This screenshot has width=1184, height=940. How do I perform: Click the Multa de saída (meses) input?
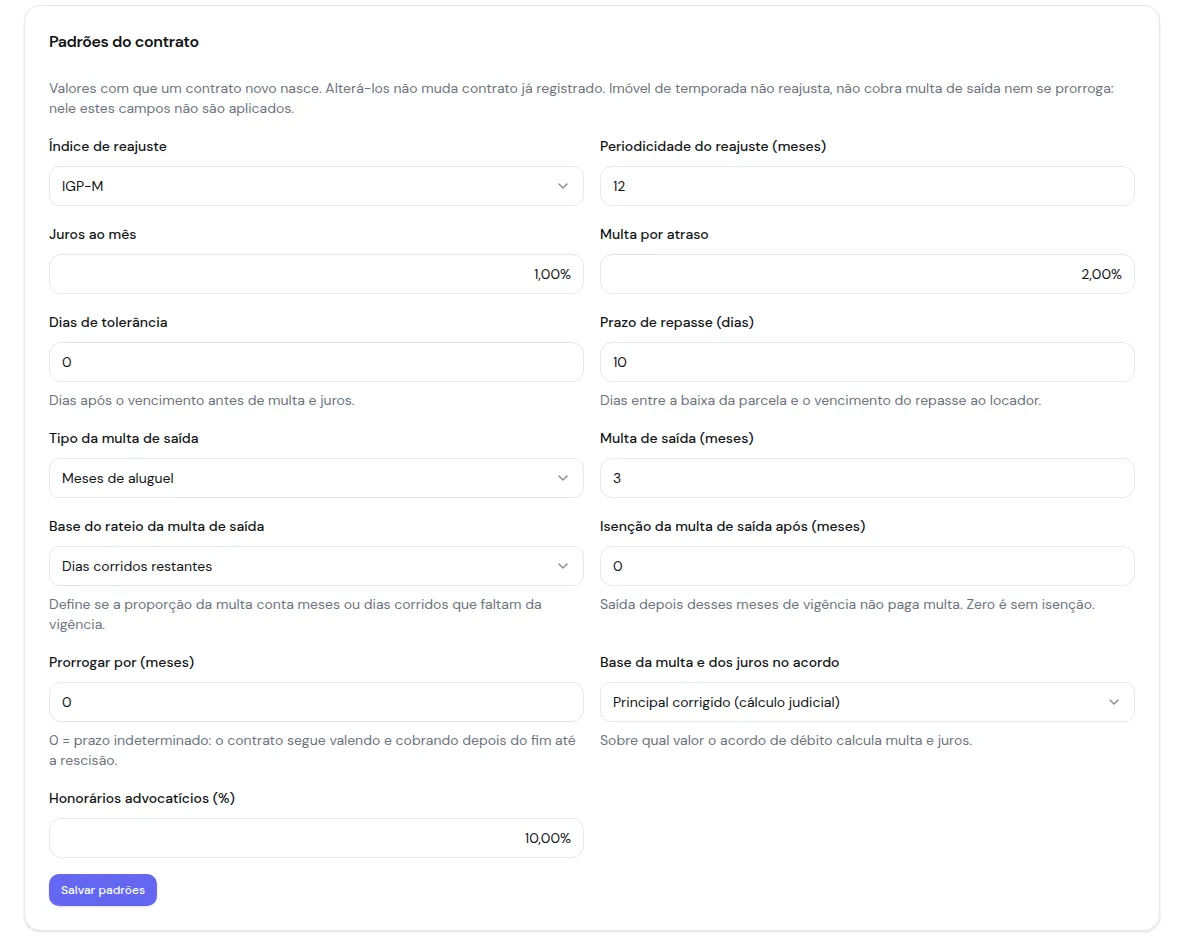point(867,478)
